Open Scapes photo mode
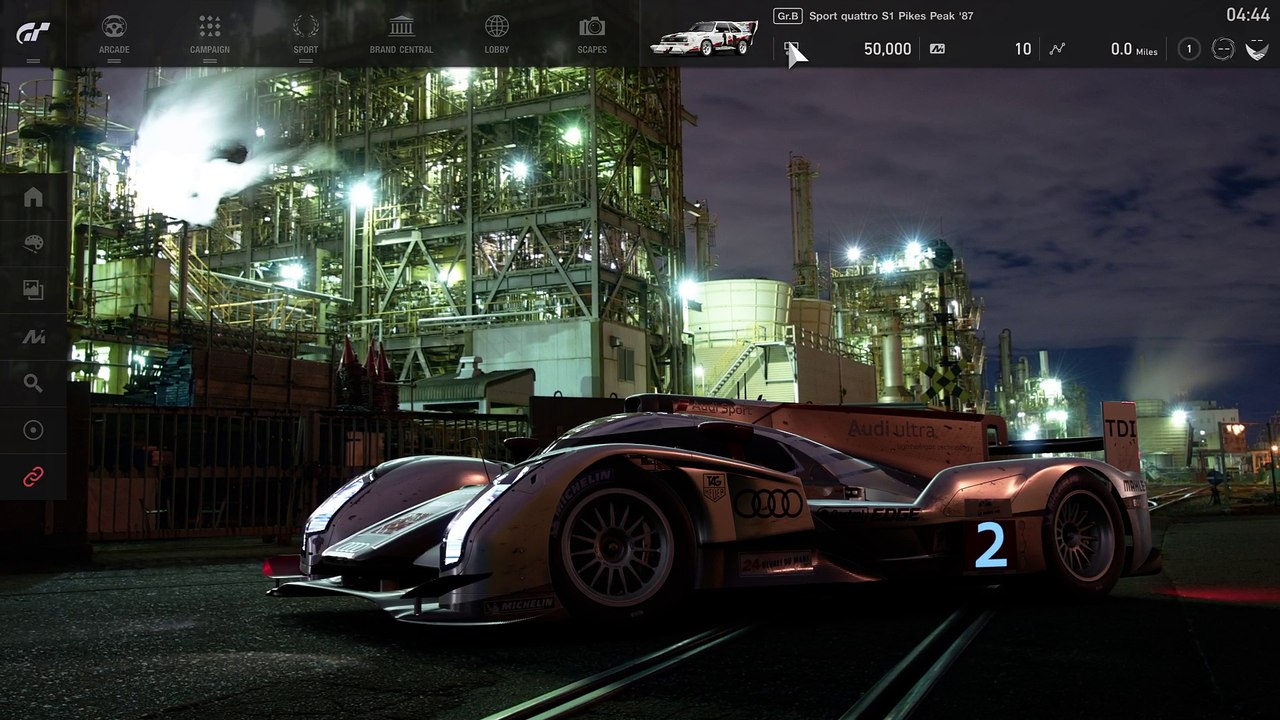This screenshot has height=720, width=1280. pyautogui.click(x=592, y=33)
